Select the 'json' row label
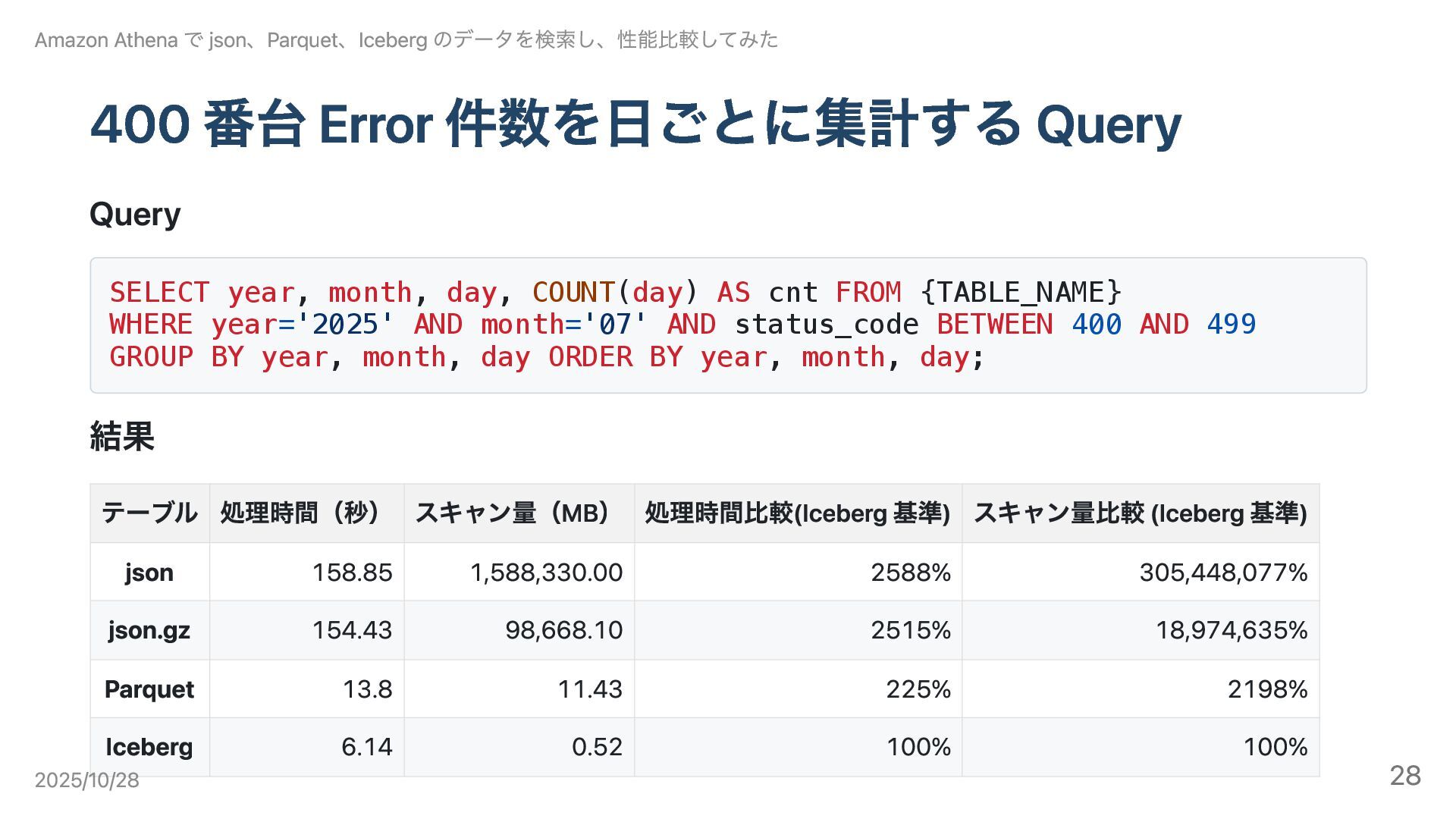 (x=149, y=573)
